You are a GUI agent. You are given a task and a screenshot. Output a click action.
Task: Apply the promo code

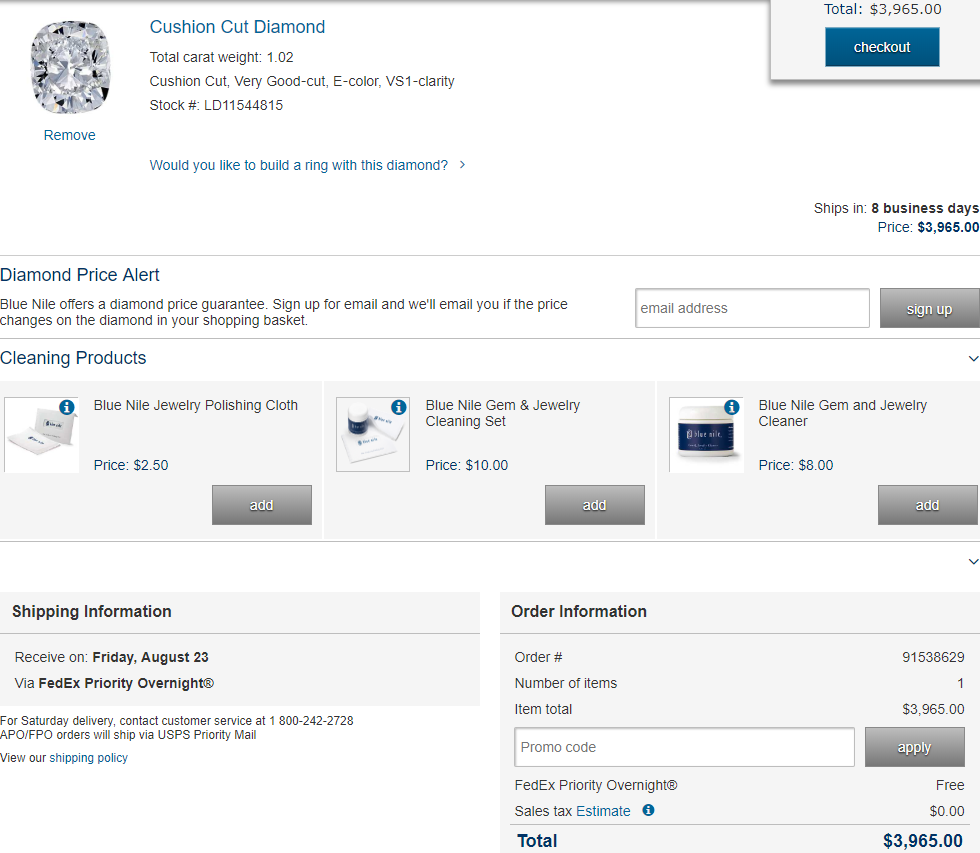[x=914, y=747]
